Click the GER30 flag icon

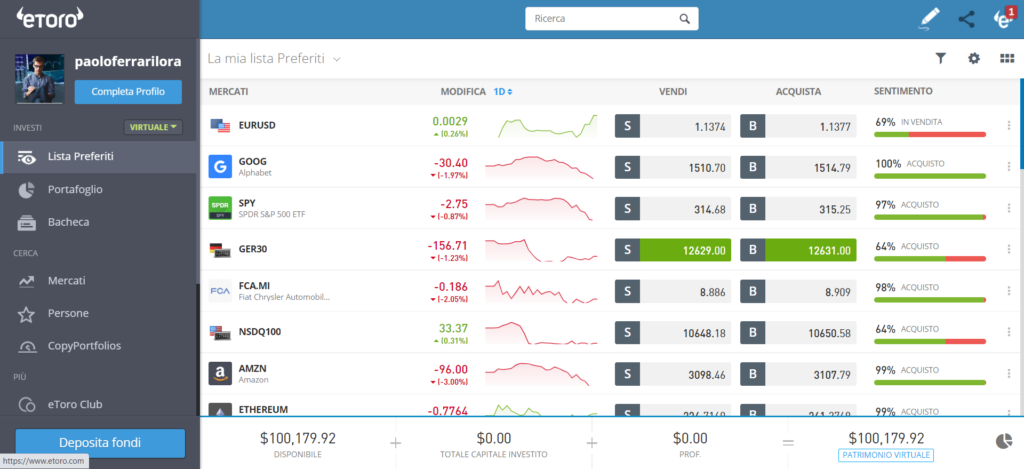[x=220, y=250]
